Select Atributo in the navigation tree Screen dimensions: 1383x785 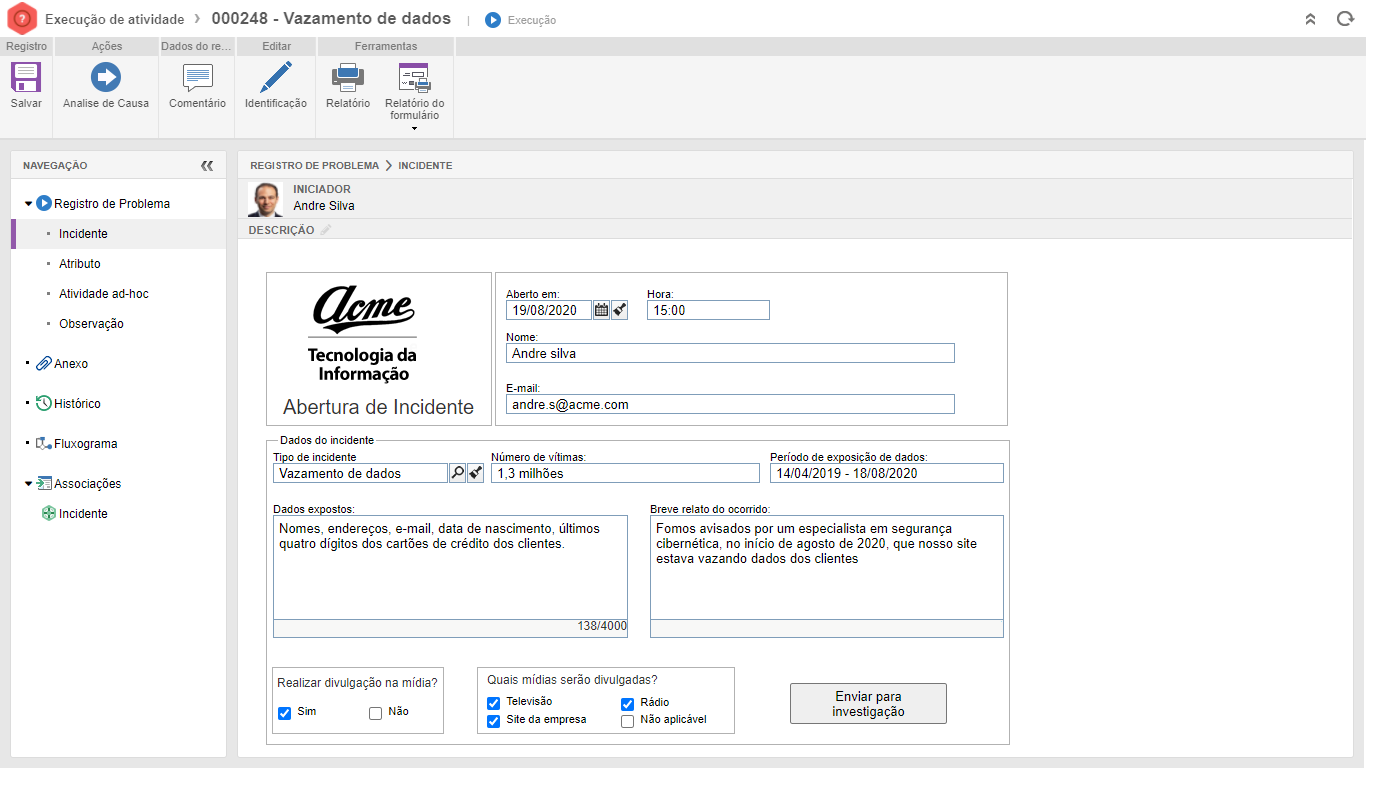click(x=80, y=264)
